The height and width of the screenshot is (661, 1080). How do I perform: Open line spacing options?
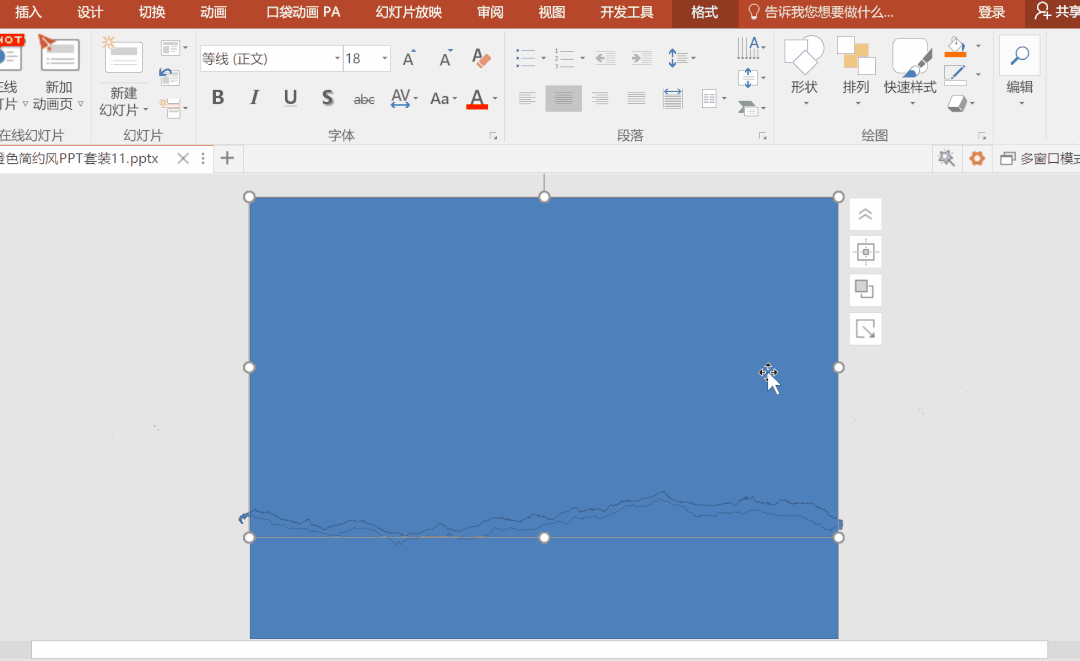click(682, 58)
